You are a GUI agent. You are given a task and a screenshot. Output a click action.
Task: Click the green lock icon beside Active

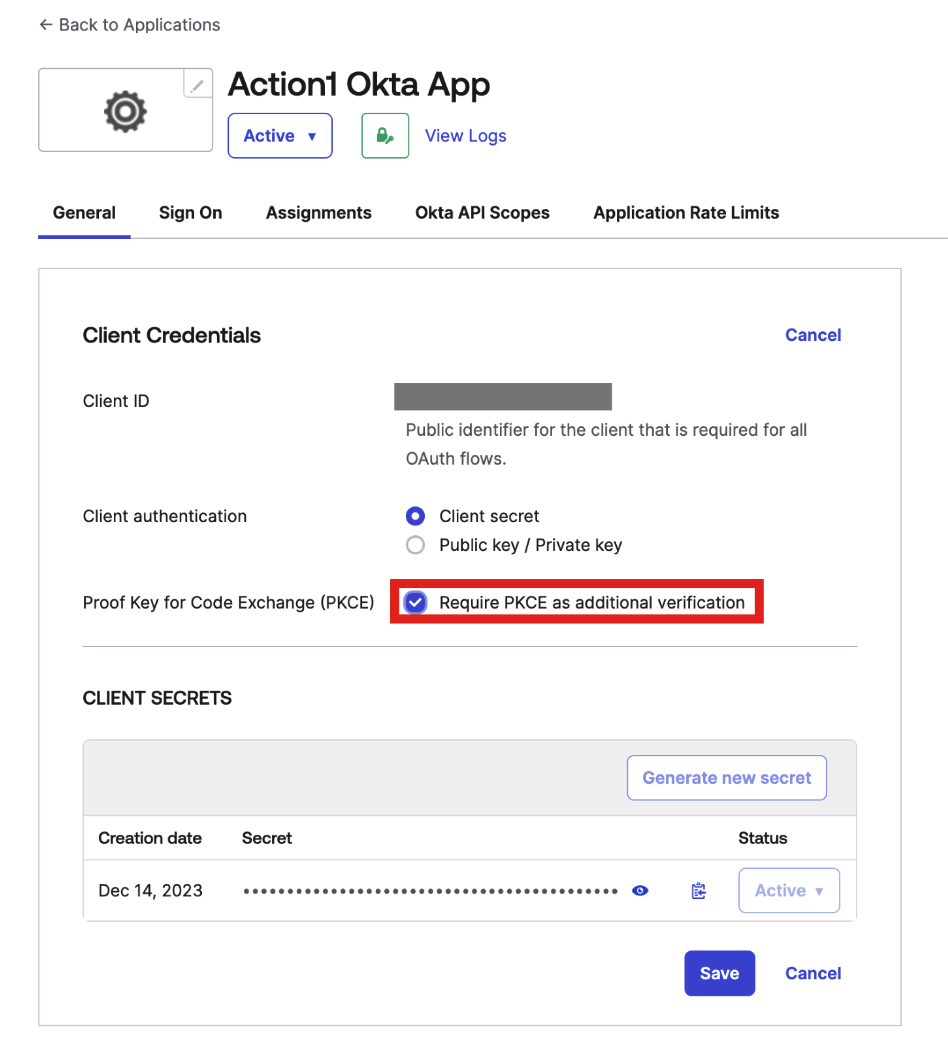pyautogui.click(x=384, y=135)
